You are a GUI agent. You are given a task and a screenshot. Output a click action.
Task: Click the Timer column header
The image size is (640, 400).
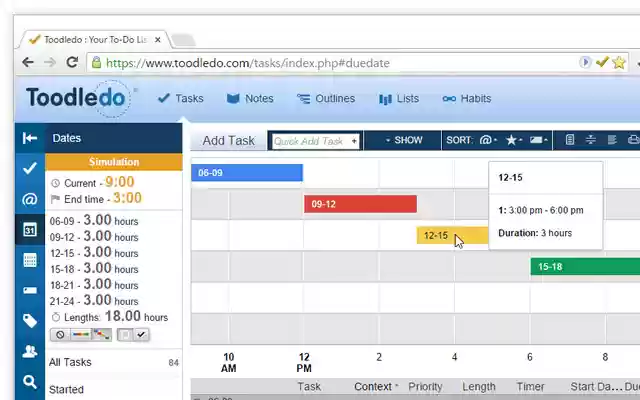point(530,386)
